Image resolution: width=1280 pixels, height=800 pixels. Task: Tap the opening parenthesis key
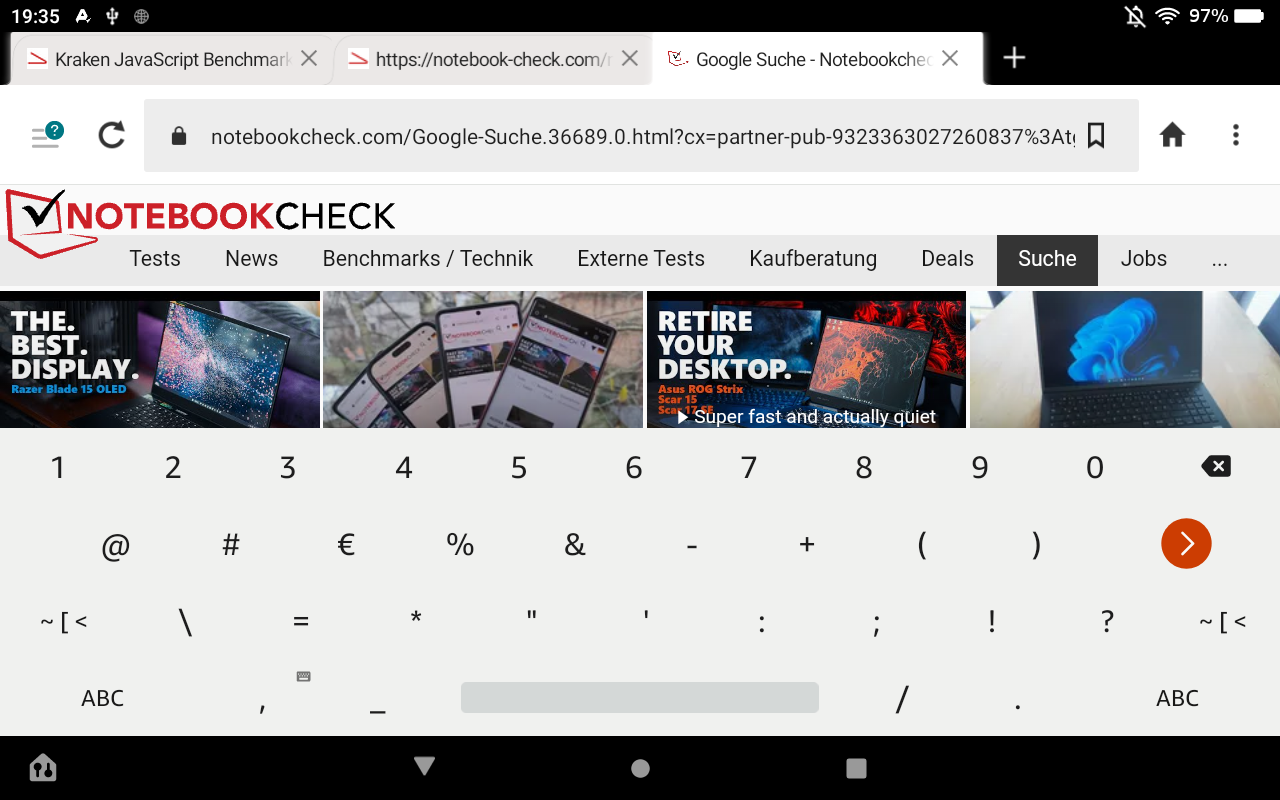tap(921, 545)
